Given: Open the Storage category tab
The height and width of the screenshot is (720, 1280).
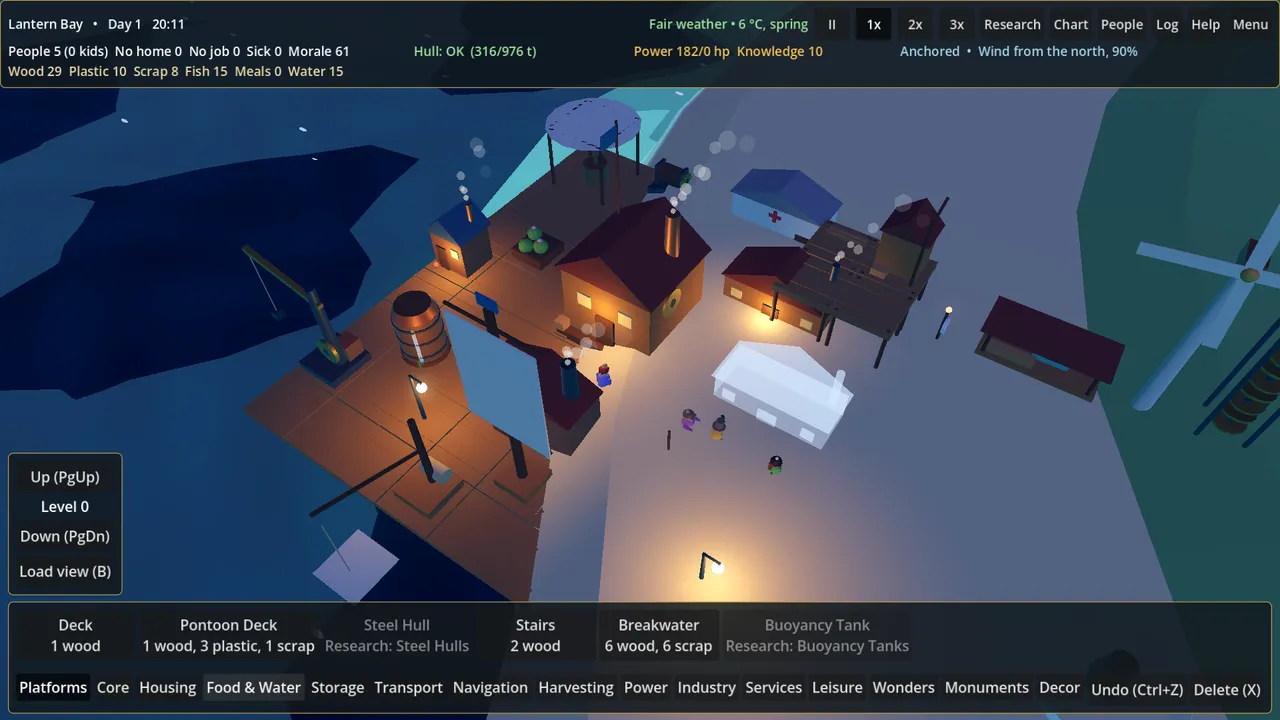Looking at the screenshot, I should coord(338,687).
